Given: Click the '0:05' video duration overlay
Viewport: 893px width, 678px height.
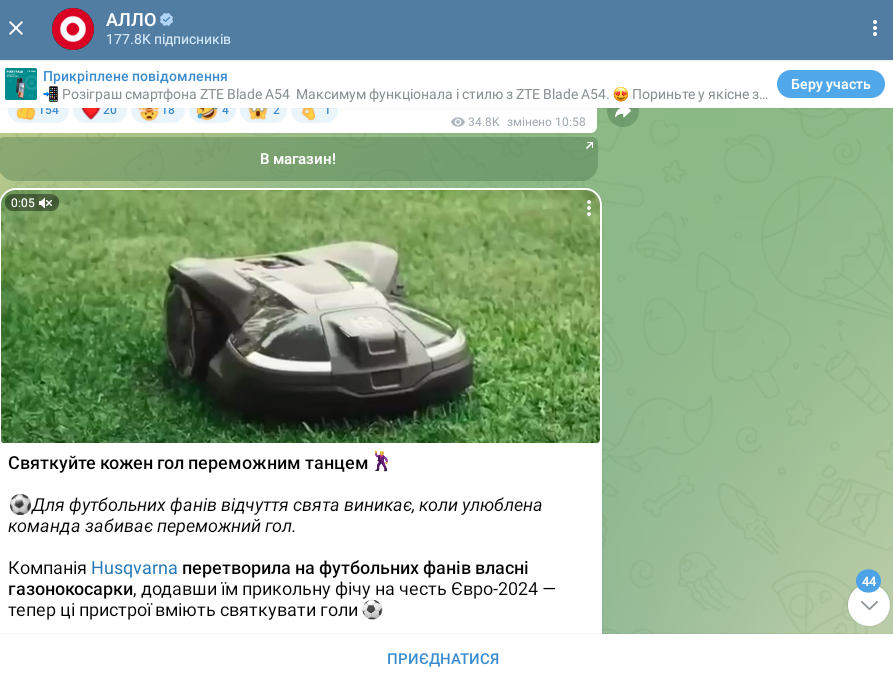Looking at the screenshot, I should click(x=22, y=203).
